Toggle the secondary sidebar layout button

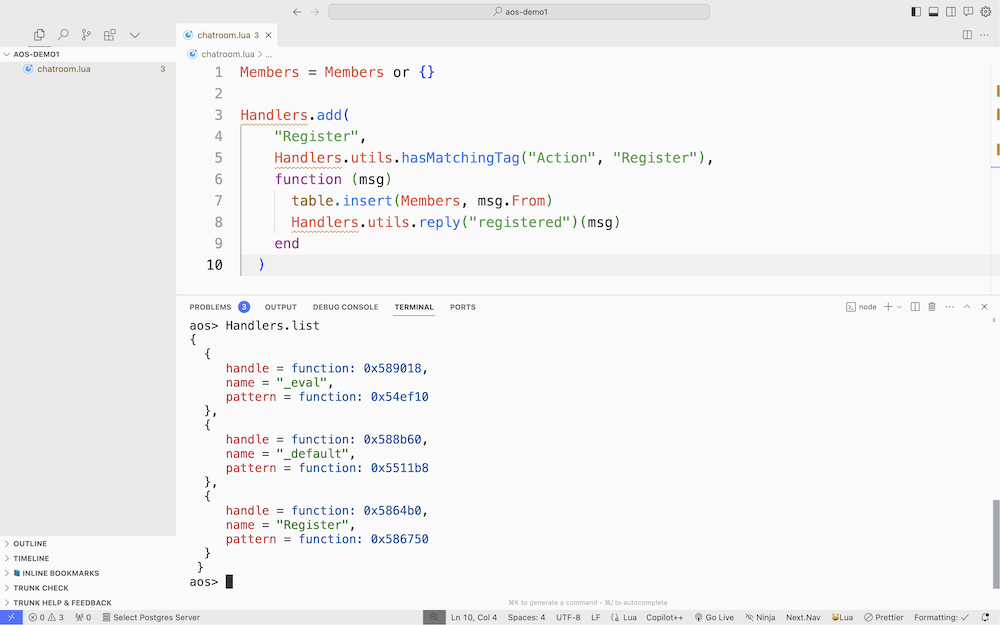click(x=951, y=12)
